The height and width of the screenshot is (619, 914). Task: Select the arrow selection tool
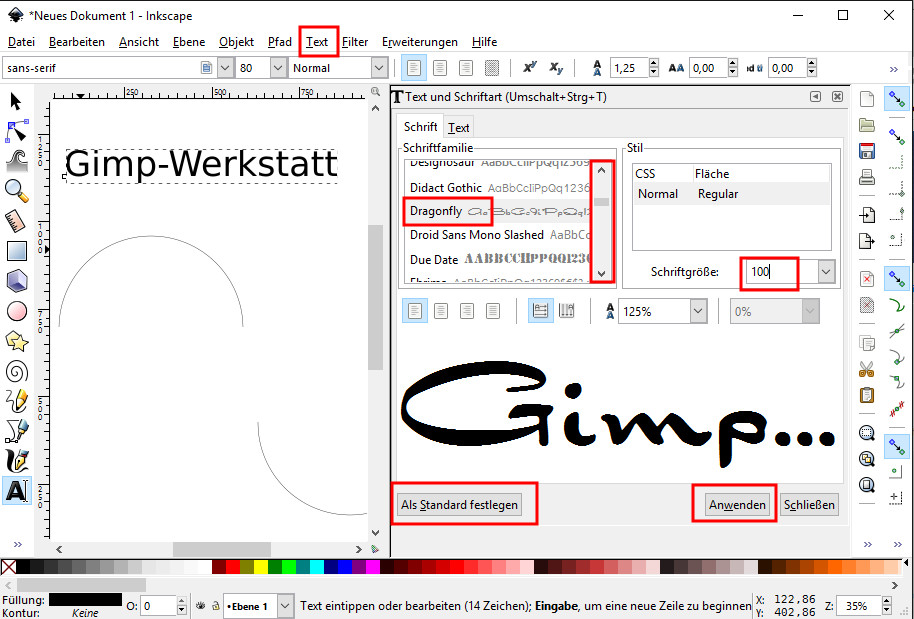[x=16, y=101]
